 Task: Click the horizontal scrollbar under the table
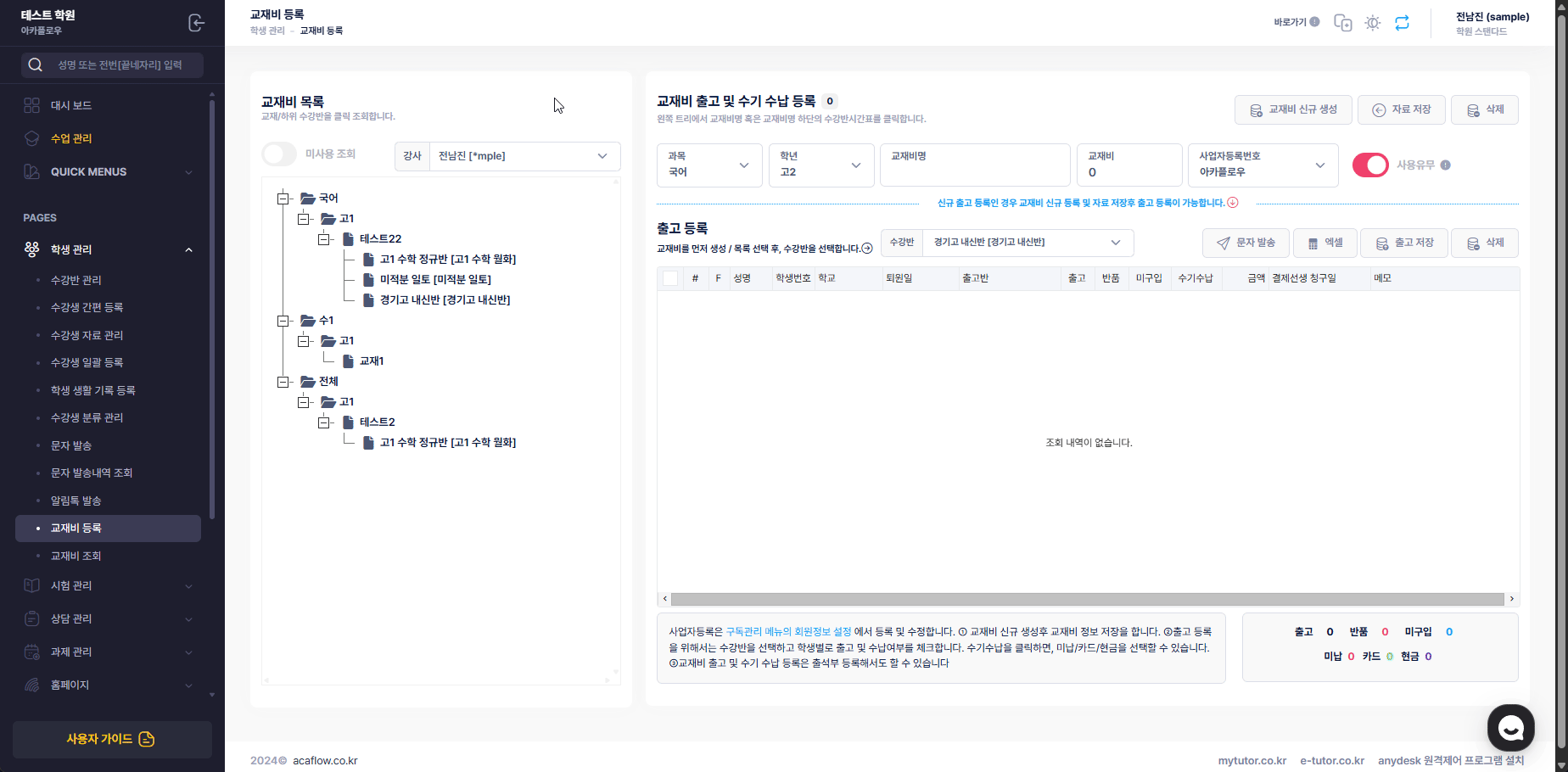tap(1088, 599)
